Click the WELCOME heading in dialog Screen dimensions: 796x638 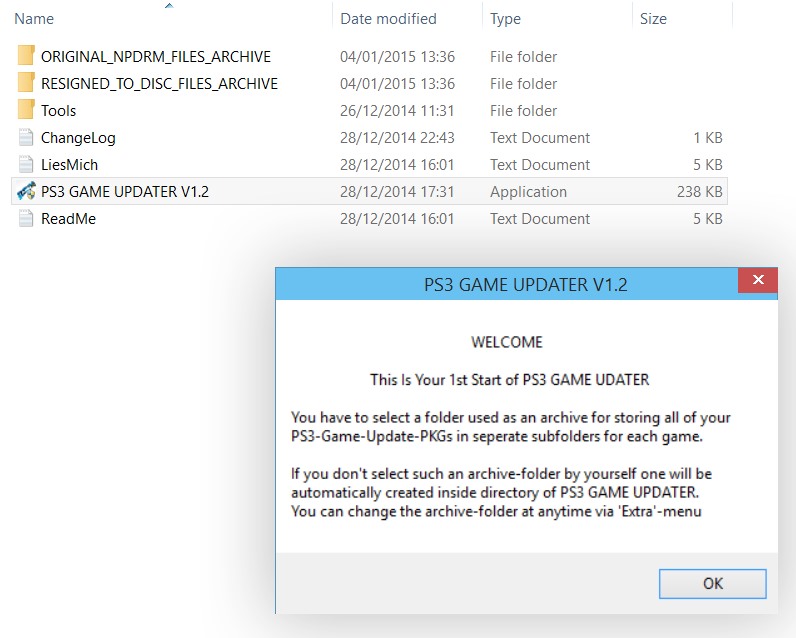507,342
